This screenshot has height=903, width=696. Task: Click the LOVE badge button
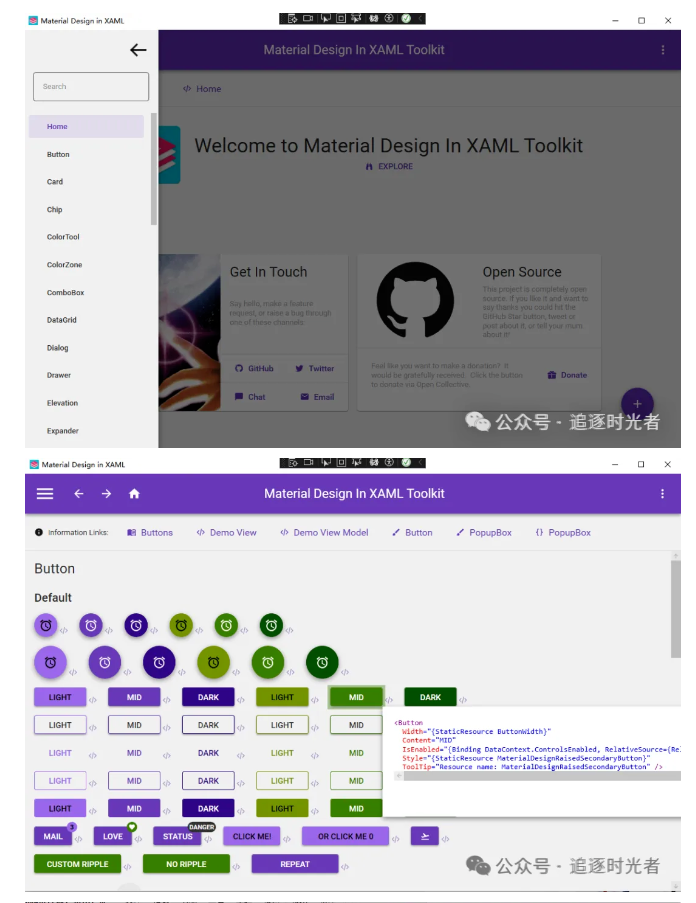(113, 836)
